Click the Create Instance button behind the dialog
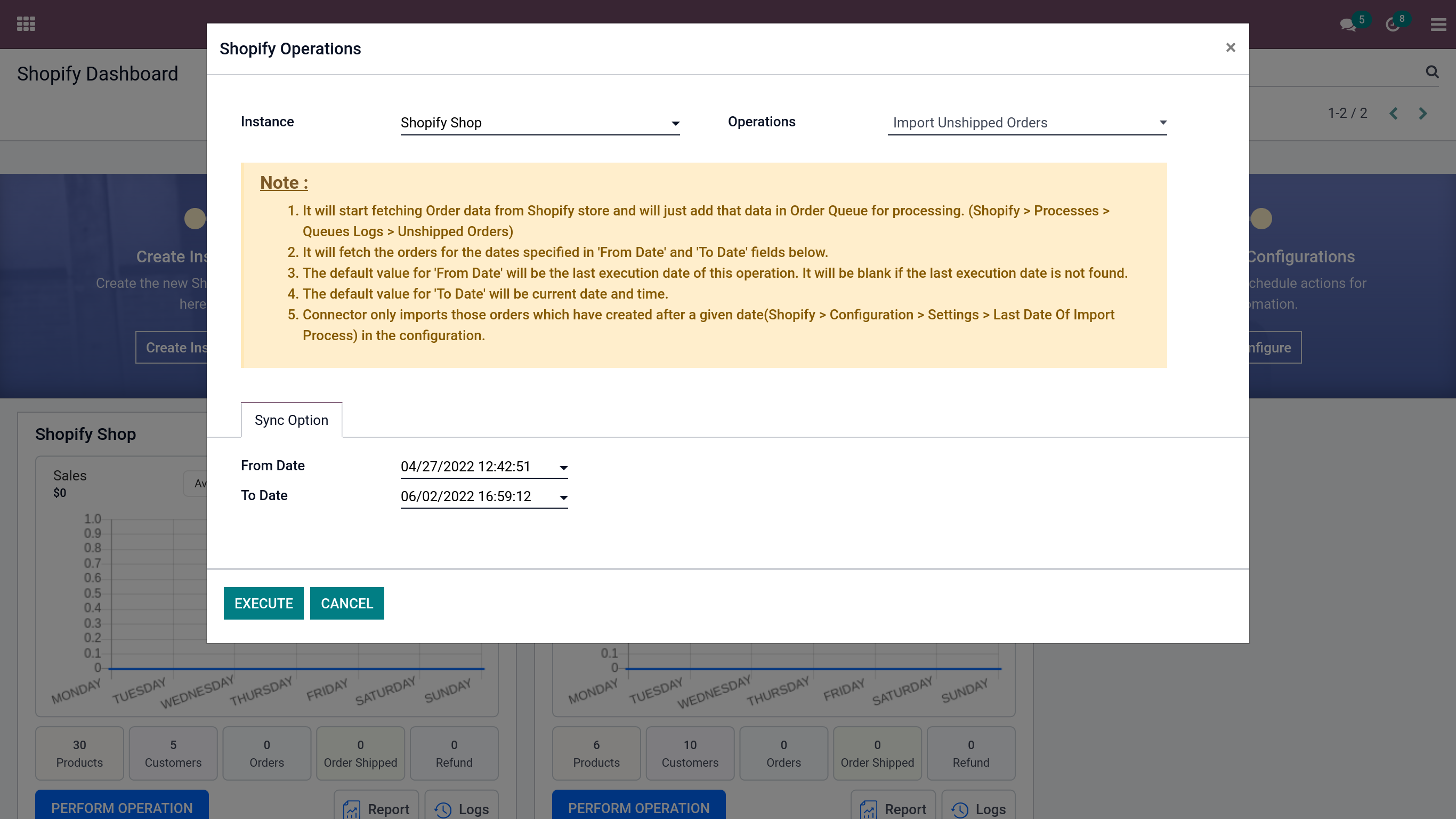Screen dimensions: 1456x819 point(172,347)
